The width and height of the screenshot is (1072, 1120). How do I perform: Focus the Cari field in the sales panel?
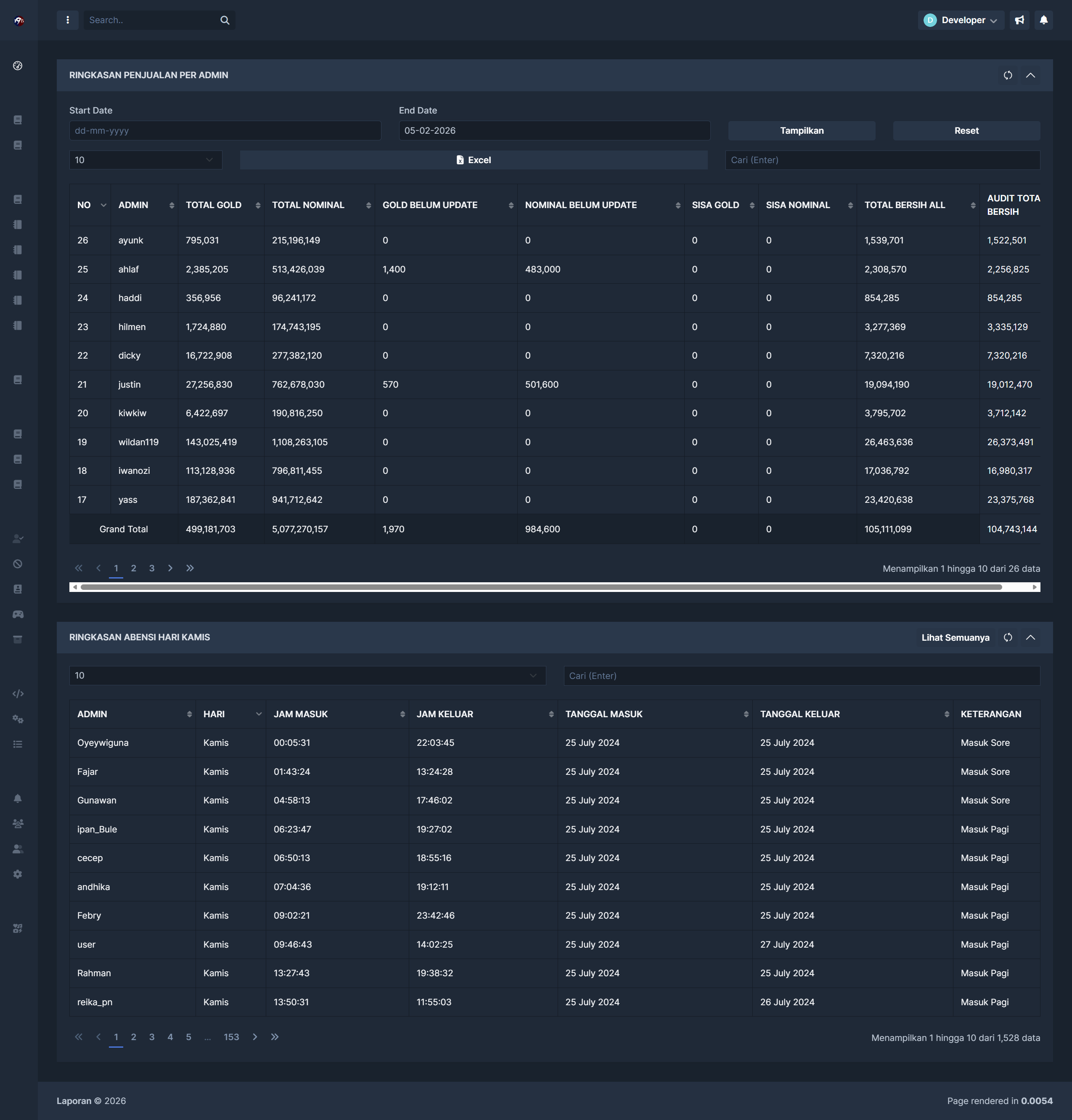[x=883, y=160]
